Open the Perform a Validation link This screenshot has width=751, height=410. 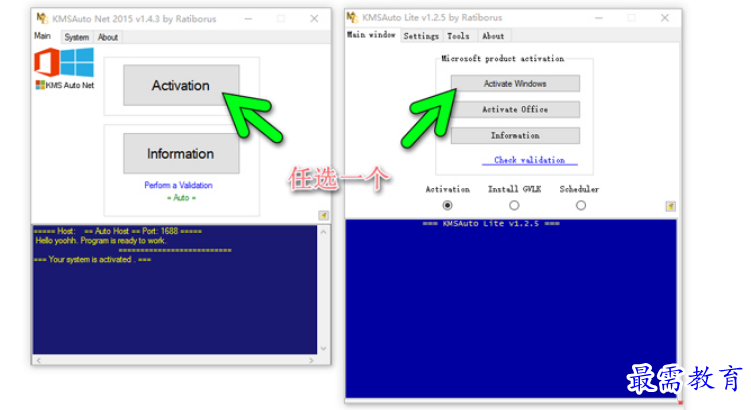click(x=178, y=185)
